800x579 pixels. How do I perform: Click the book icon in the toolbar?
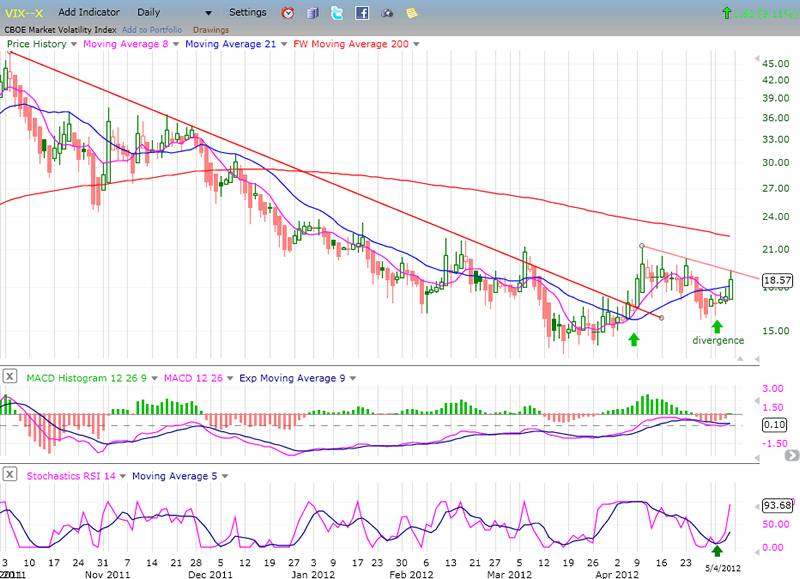click(x=313, y=13)
